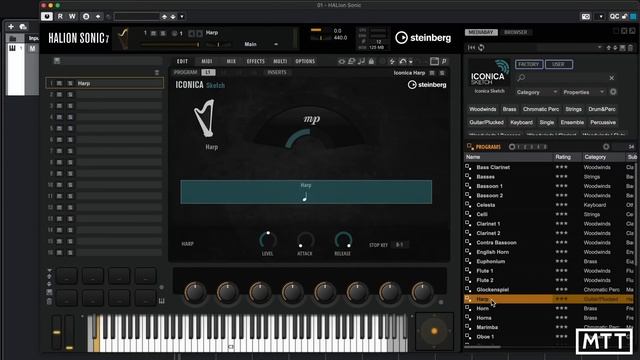Image resolution: width=640 pixels, height=360 pixels.
Task: Clear the search with the X button
Action: click(x=611, y=78)
